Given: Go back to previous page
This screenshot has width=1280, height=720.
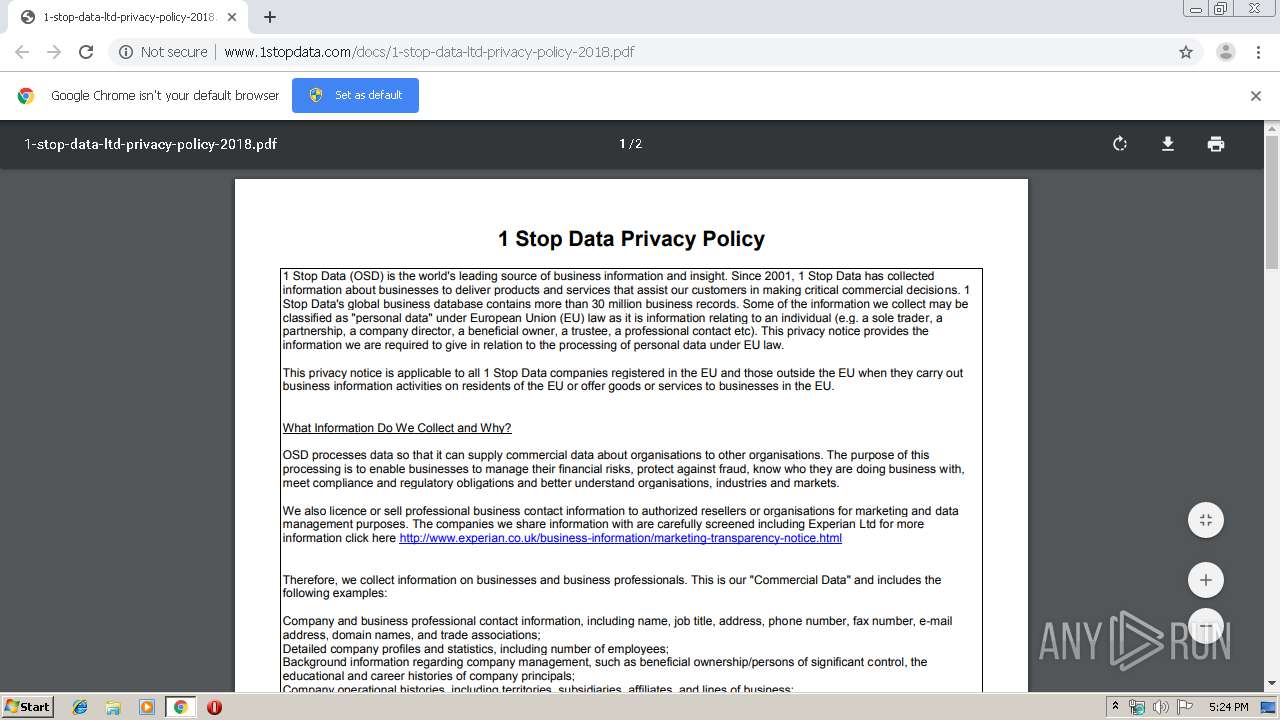Looking at the screenshot, I should point(22,52).
